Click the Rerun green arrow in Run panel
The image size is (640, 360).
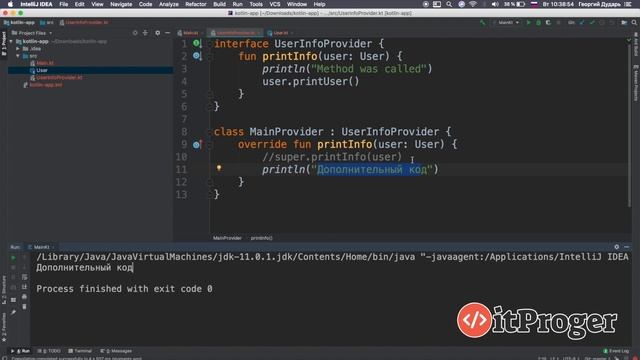click(x=13, y=258)
